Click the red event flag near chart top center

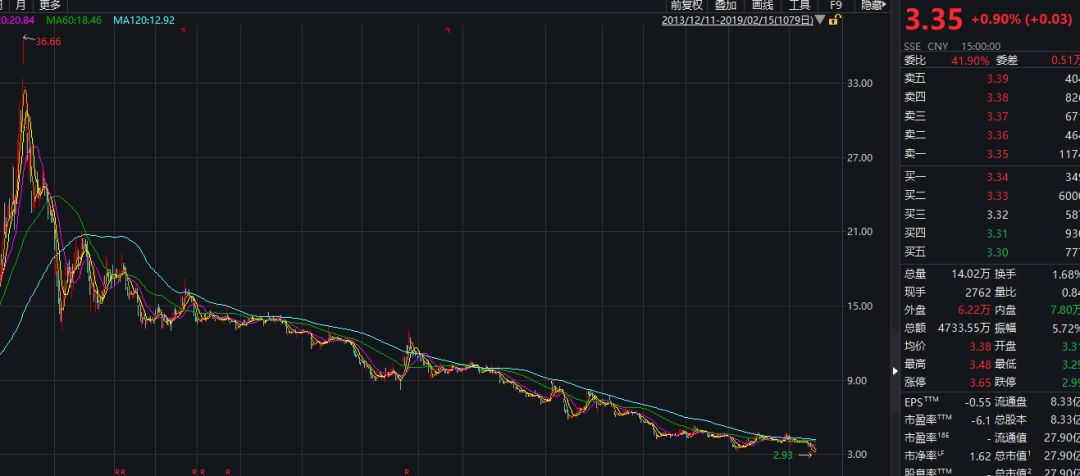448,30
